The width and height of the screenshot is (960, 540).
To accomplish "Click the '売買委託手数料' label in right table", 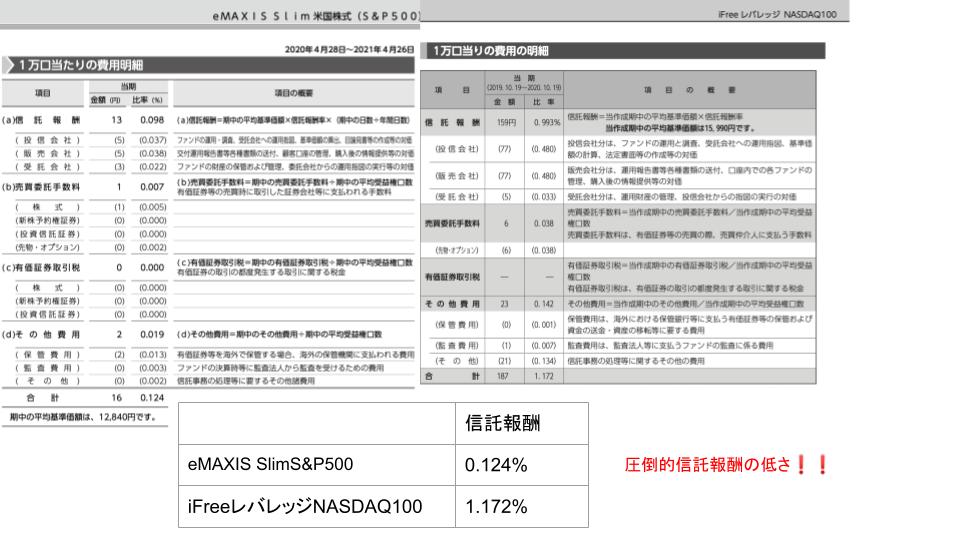I will coord(454,223).
